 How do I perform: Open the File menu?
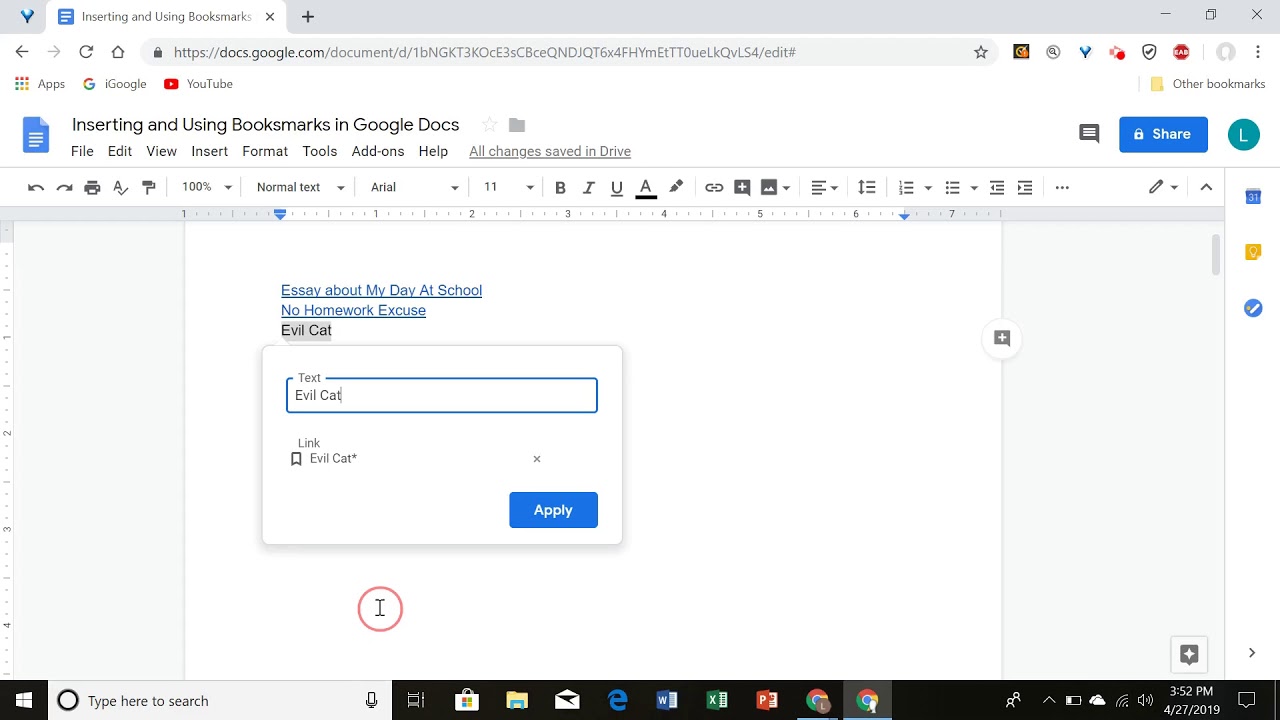tap(82, 151)
